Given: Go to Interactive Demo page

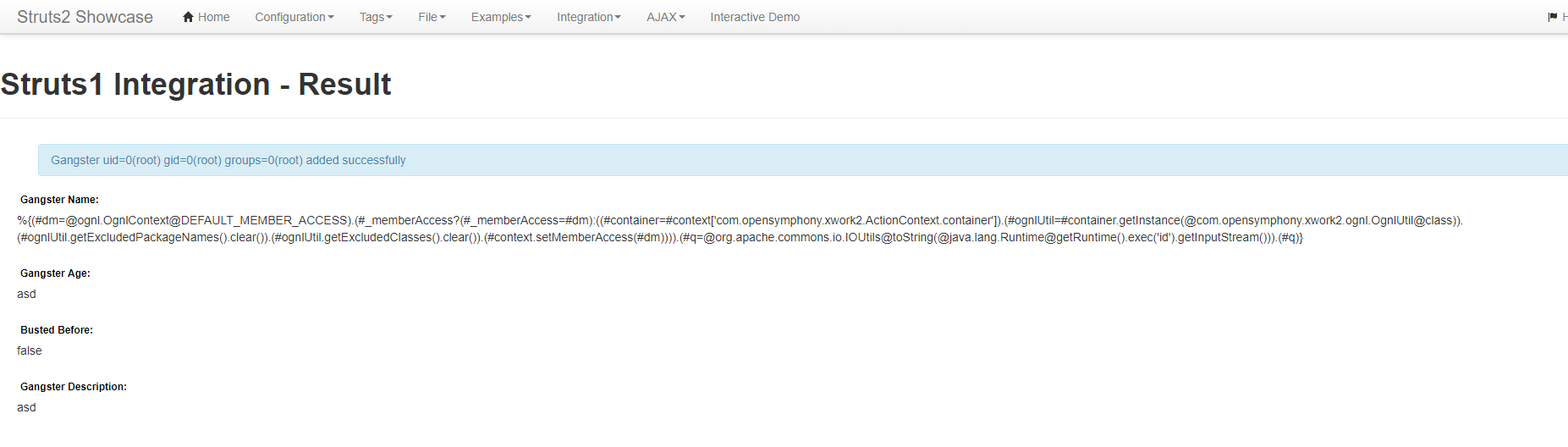Looking at the screenshot, I should click(x=755, y=17).
